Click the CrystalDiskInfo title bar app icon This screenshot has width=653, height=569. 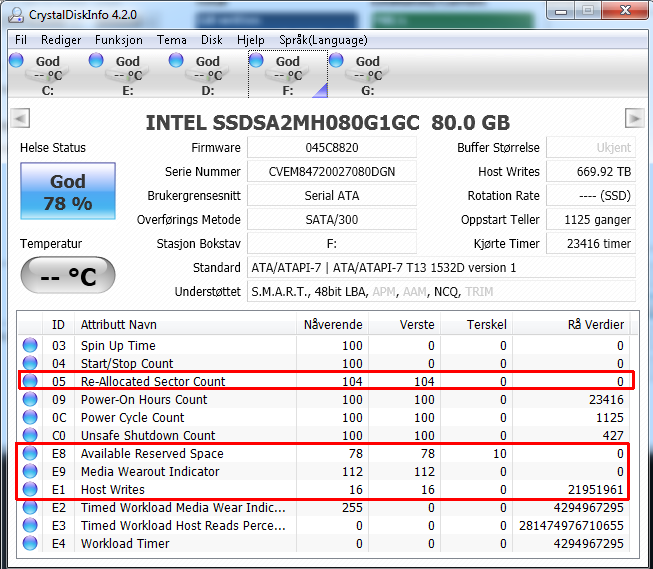[x=16, y=15]
